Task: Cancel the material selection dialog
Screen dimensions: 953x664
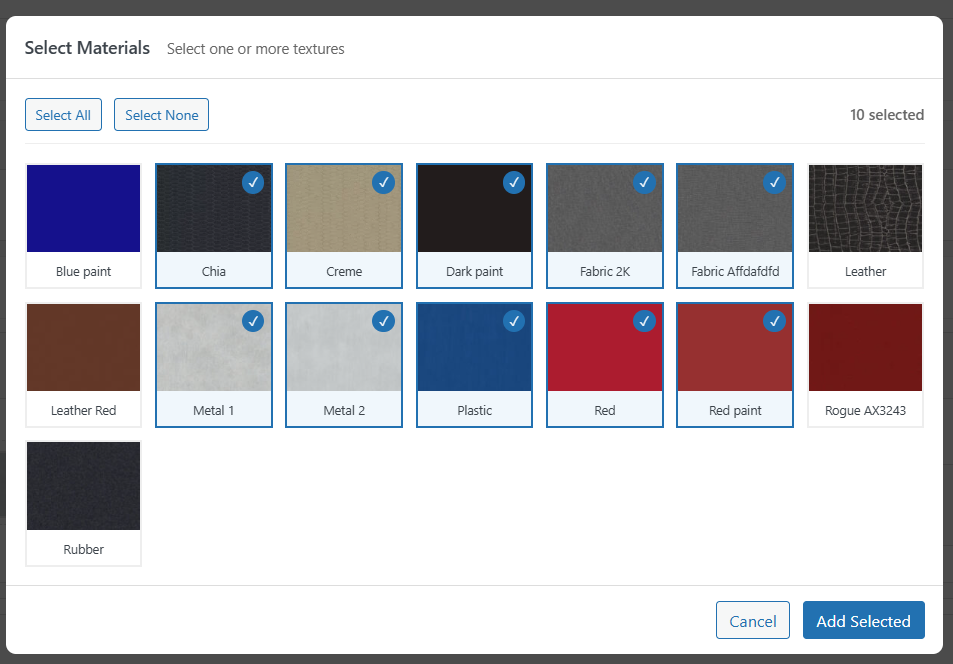Action: [752, 620]
